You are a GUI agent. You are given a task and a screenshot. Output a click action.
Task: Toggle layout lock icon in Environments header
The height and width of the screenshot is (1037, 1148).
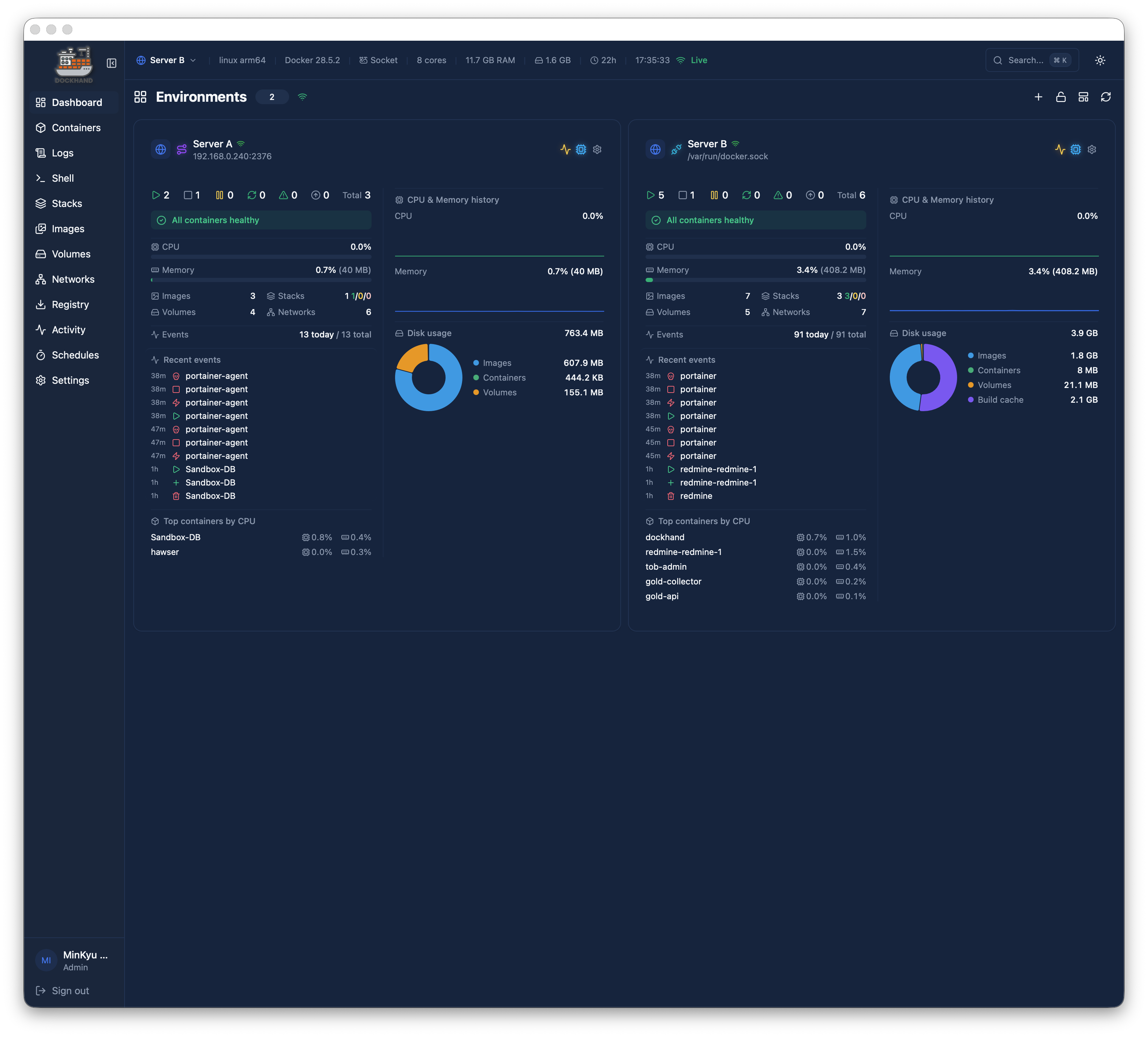point(1060,97)
